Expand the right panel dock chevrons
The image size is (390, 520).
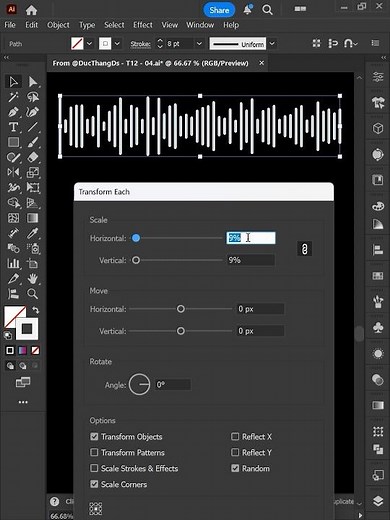[383, 58]
